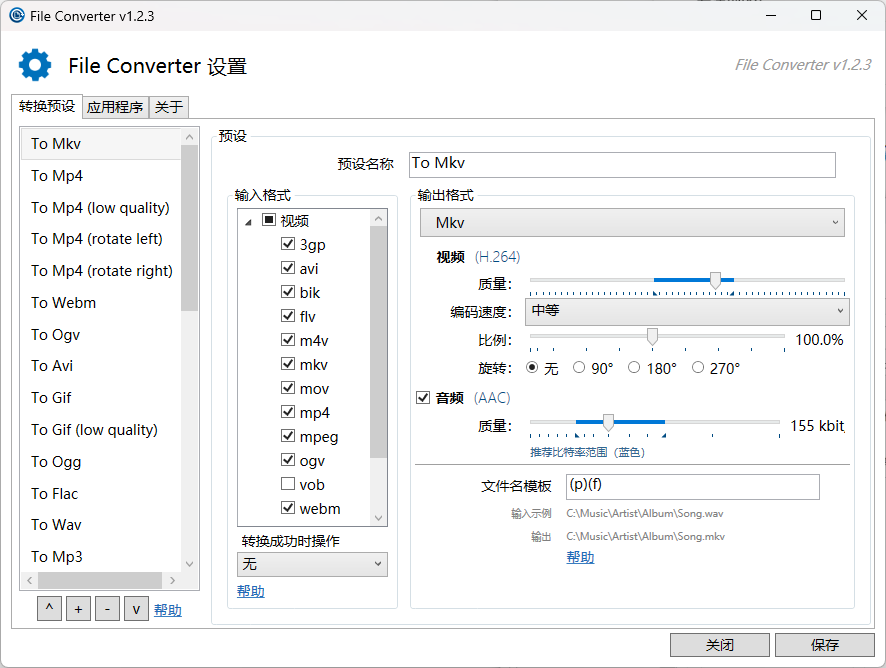Click preset list scroll left arrow

(x=30, y=580)
